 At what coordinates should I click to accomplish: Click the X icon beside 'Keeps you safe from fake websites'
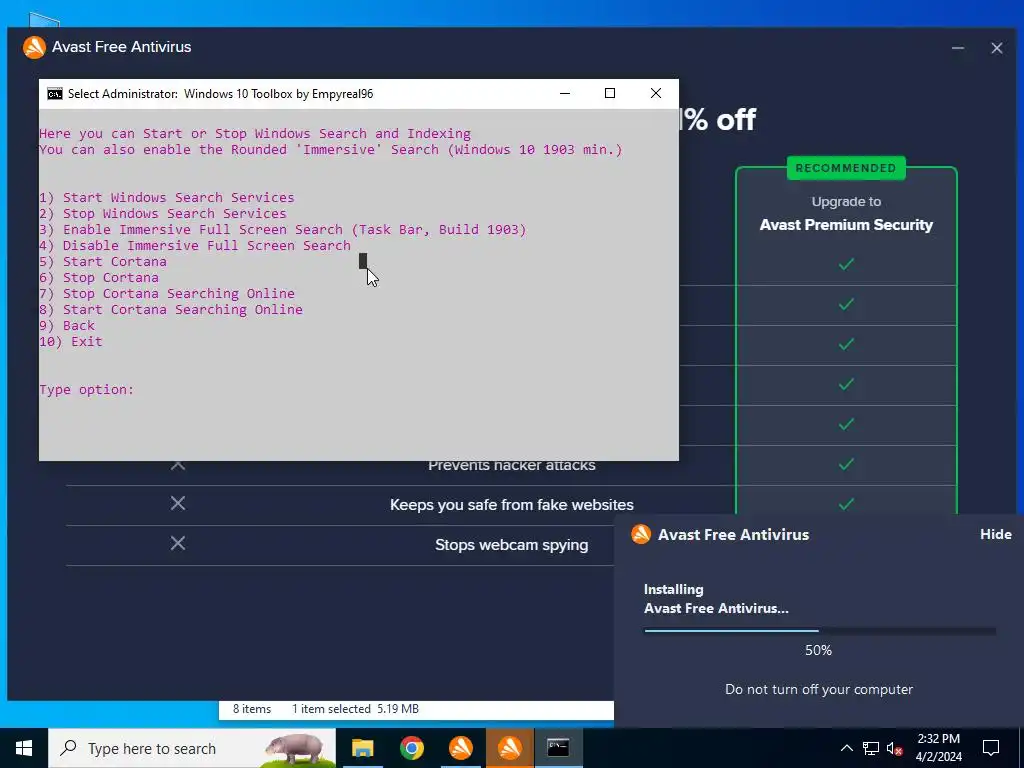pos(178,504)
